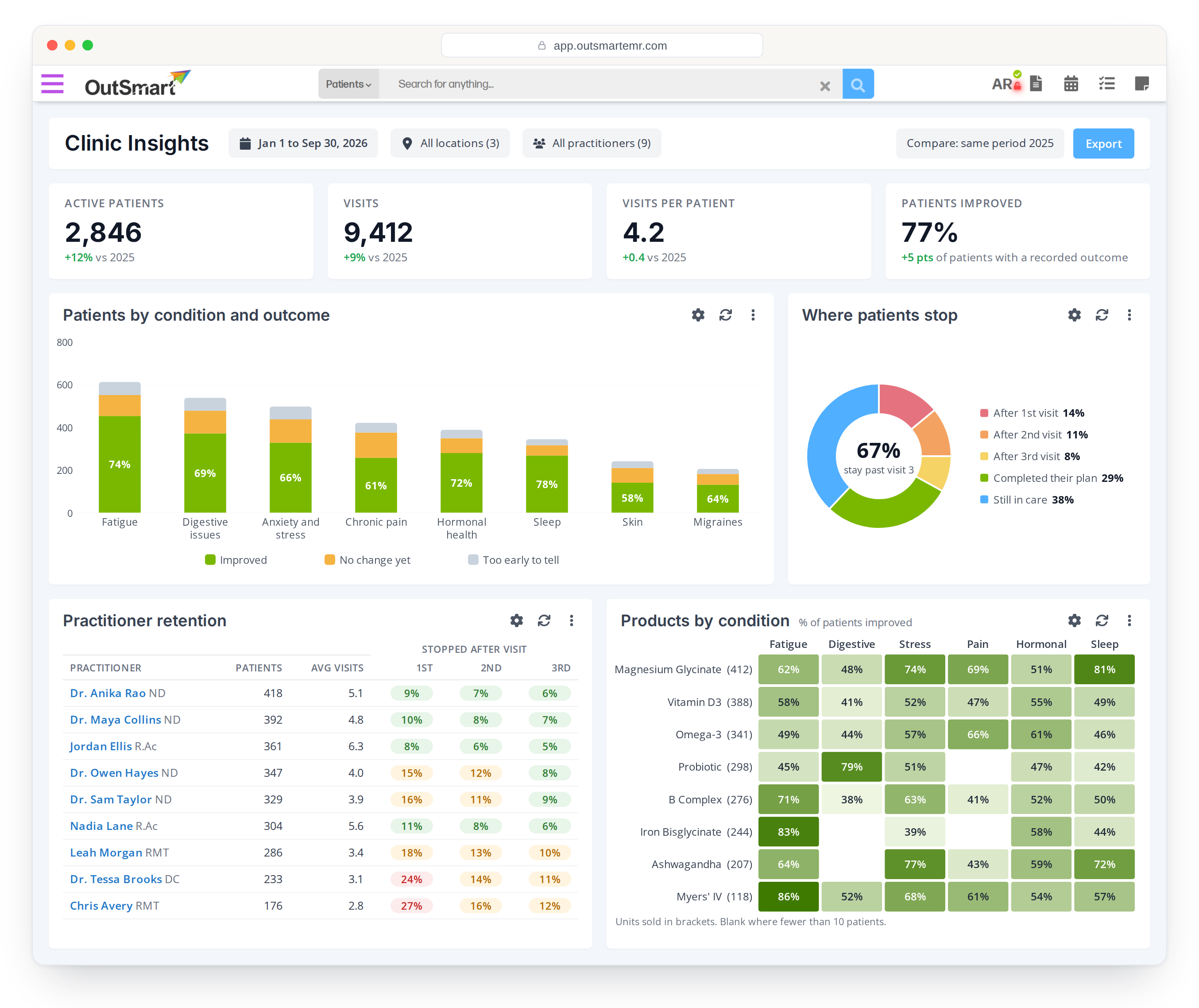Screen dimensions: 1199x1008
Task: Open the task checklist icon
Action: [x=1106, y=83]
